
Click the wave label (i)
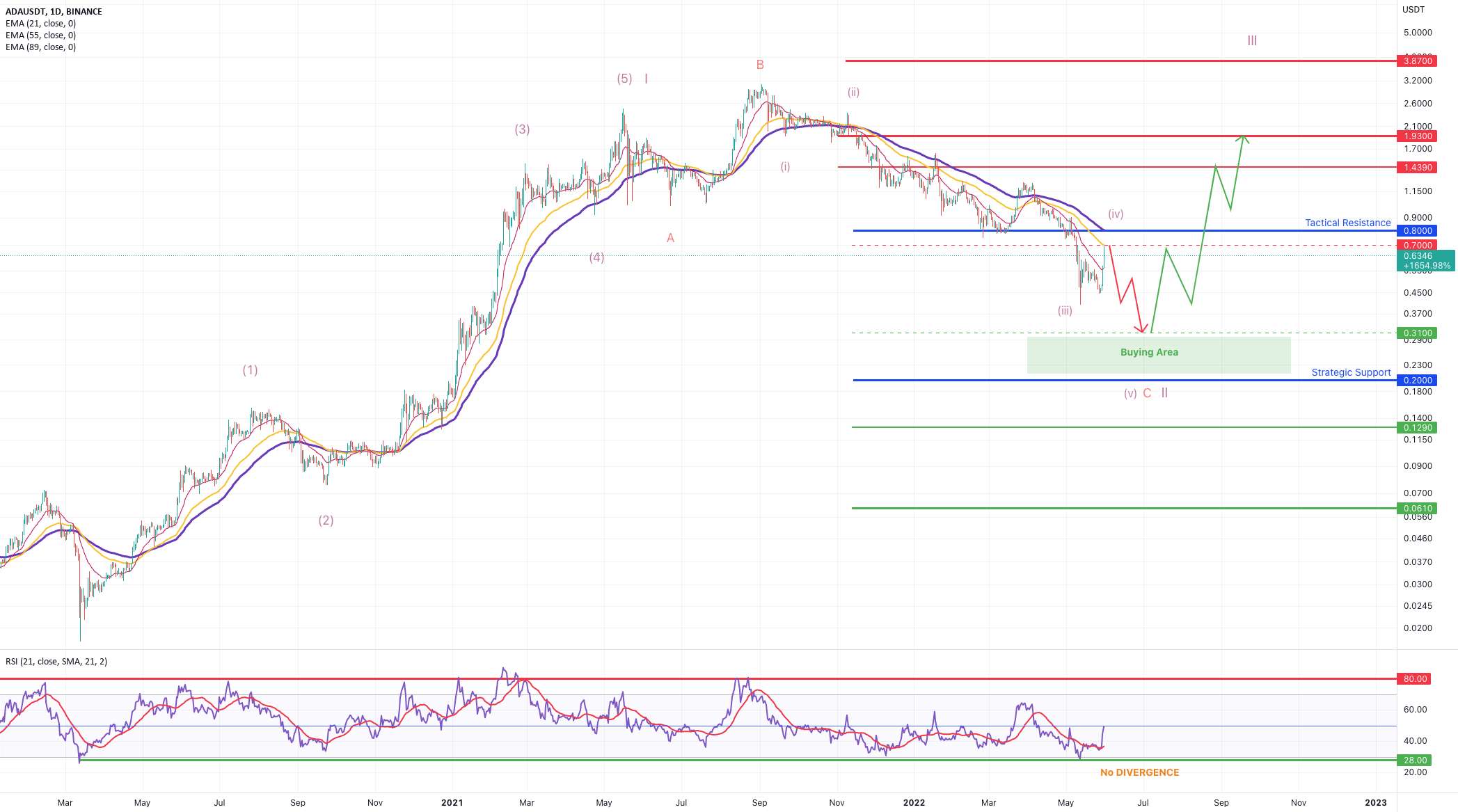[x=785, y=167]
